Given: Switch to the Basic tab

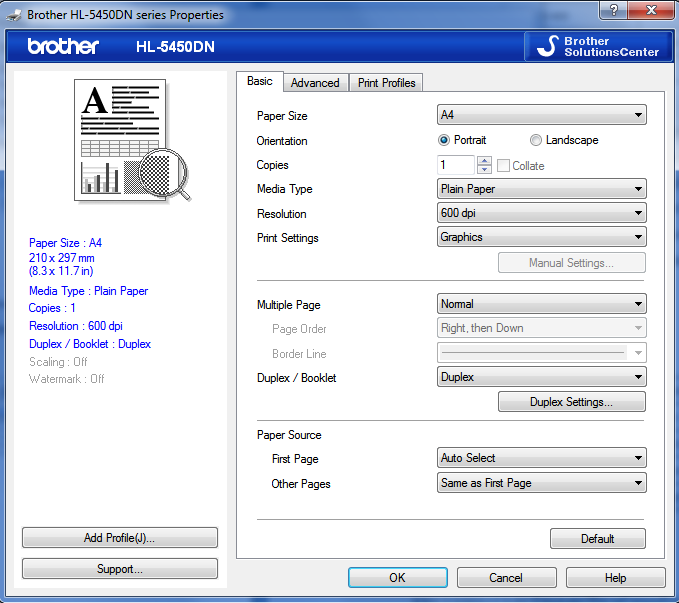Looking at the screenshot, I should click(x=260, y=81).
